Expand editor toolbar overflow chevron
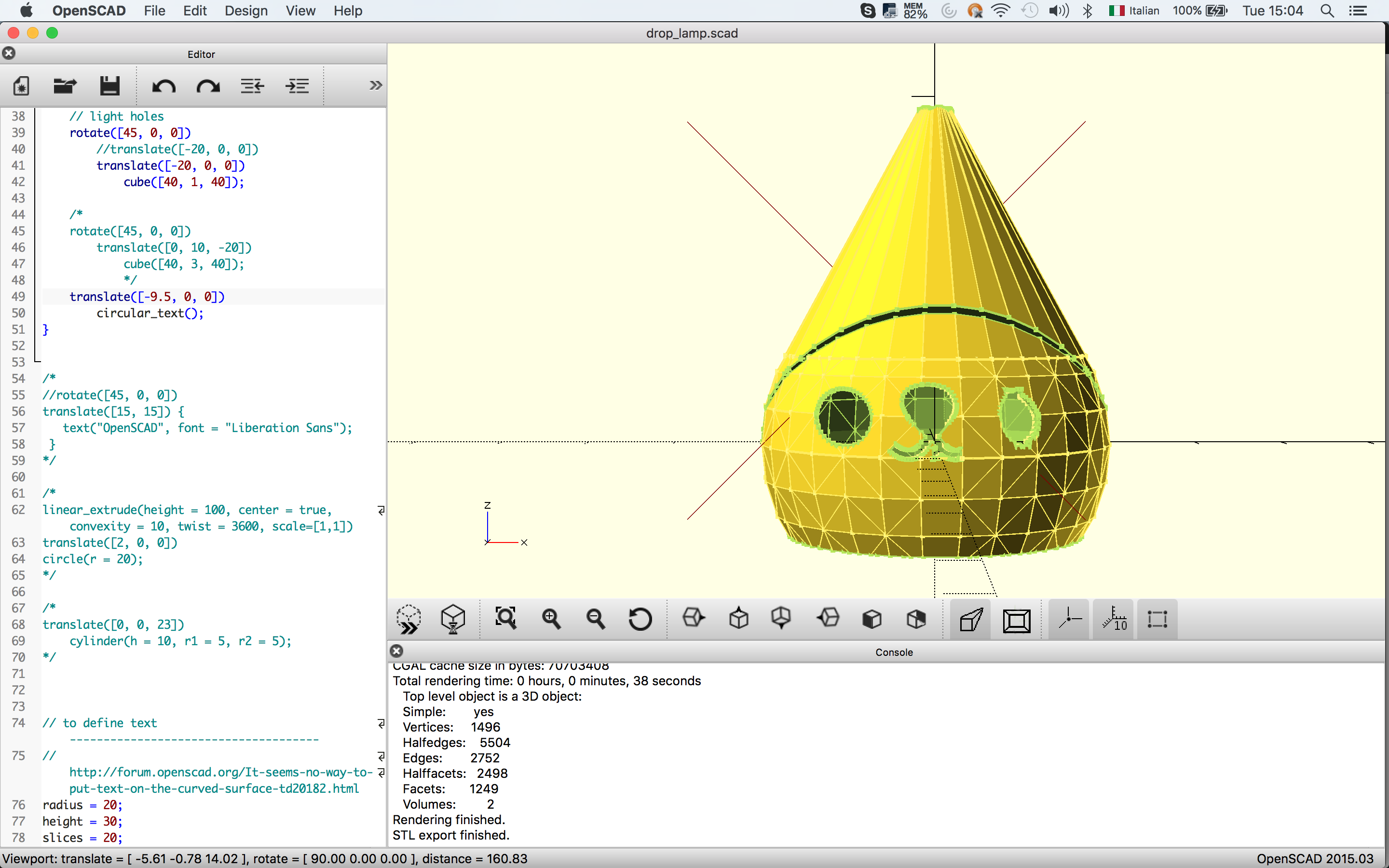The height and width of the screenshot is (868, 1389). [x=375, y=85]
